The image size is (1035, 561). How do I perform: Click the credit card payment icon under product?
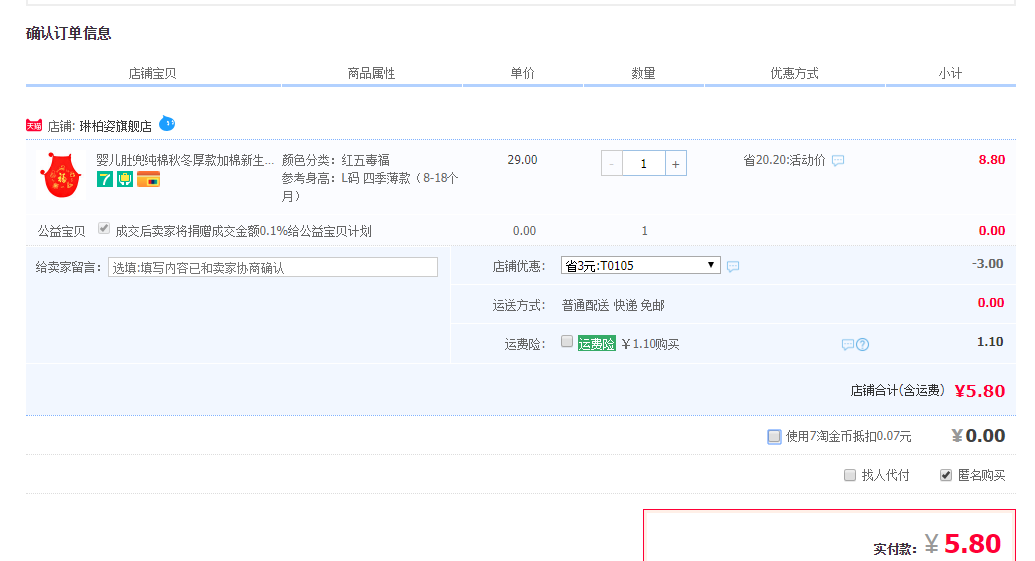(x=148, y=179)
